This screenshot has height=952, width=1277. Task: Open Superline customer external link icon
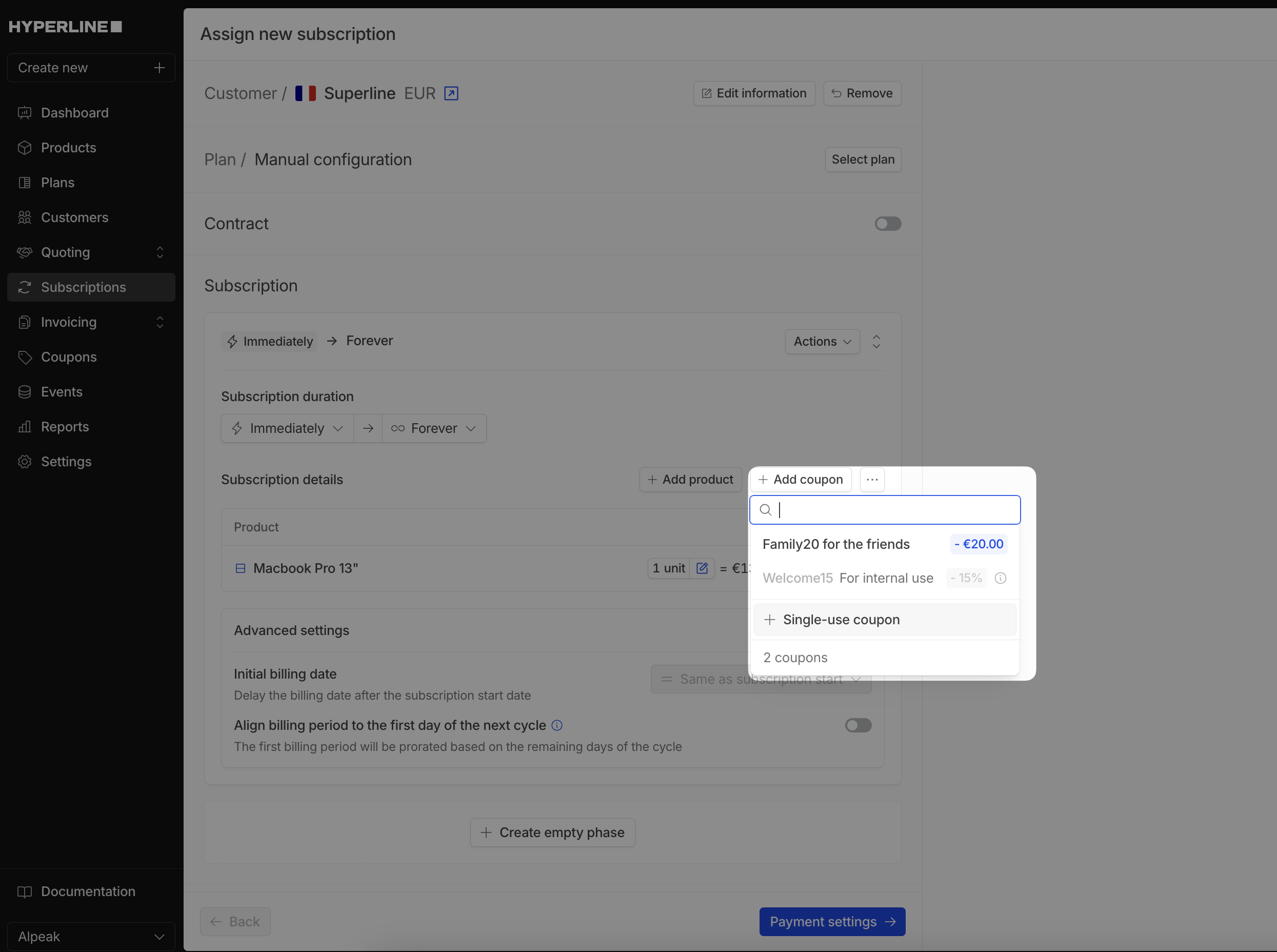tap(451, 93)
